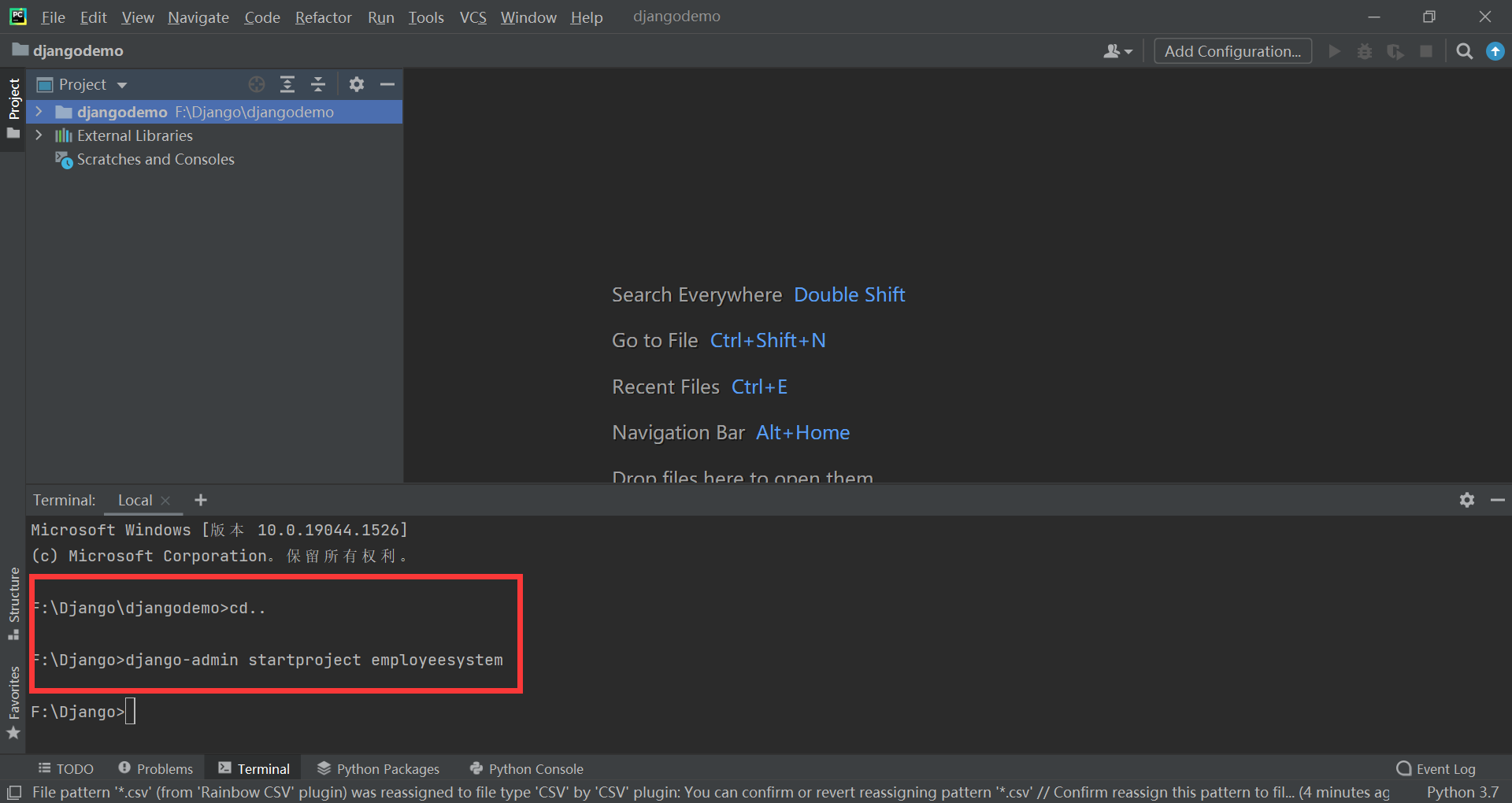1512x803 pixels.
Task: Click the CSV file pattern status message
Action: pyautogui.click(x=710, y=792)
